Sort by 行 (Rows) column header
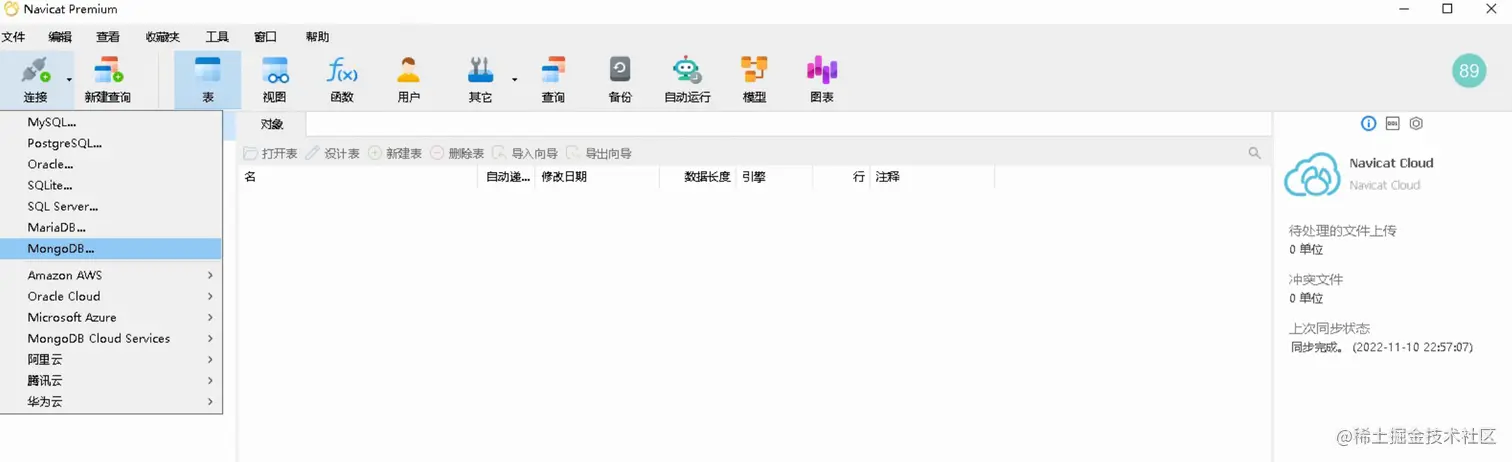This screenshot has width=1512, height=462. point(841,176)
